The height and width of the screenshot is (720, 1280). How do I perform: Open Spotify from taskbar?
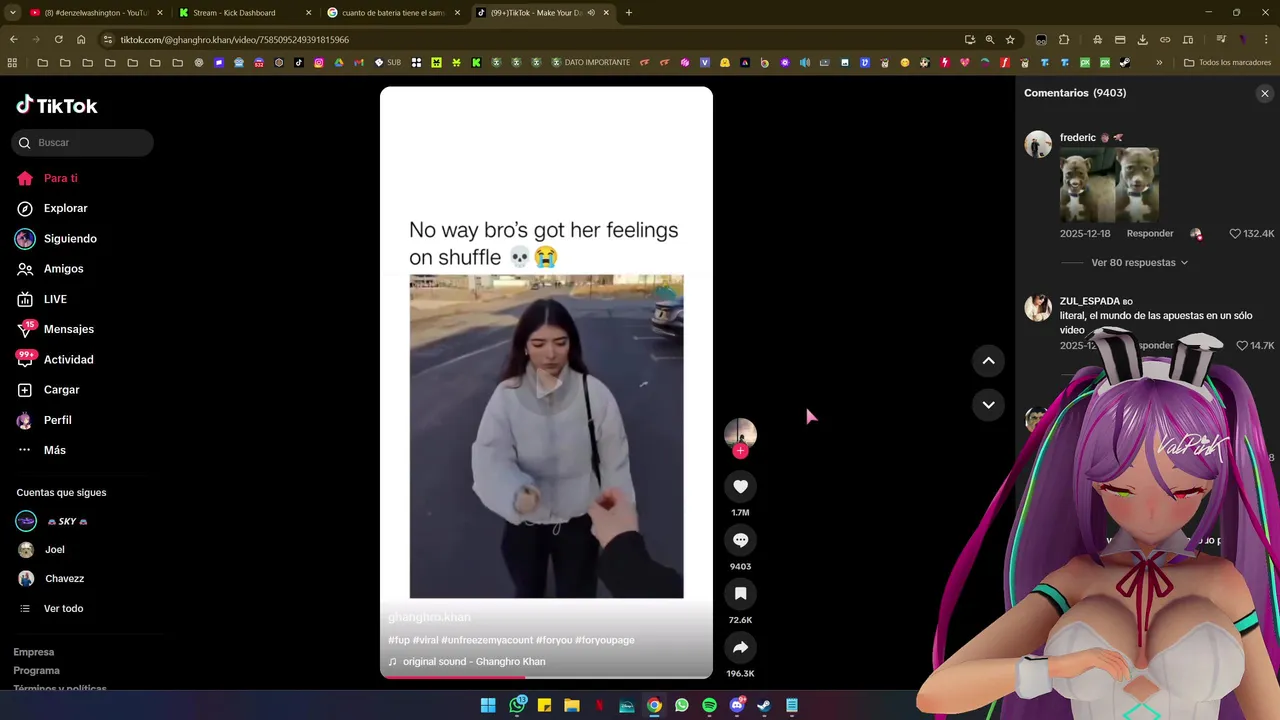point(709,705)
